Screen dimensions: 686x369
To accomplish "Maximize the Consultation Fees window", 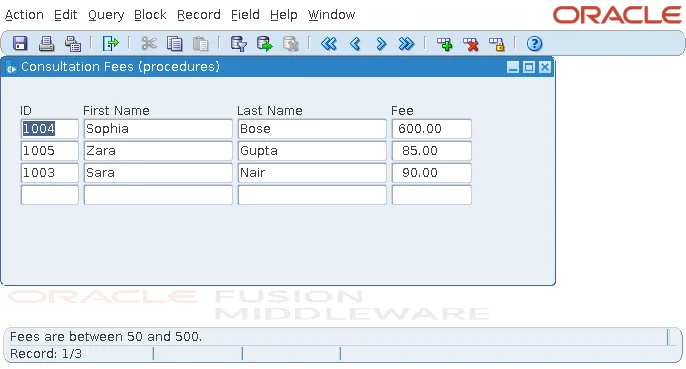I will pyautogui.click(x=529, y=67).
